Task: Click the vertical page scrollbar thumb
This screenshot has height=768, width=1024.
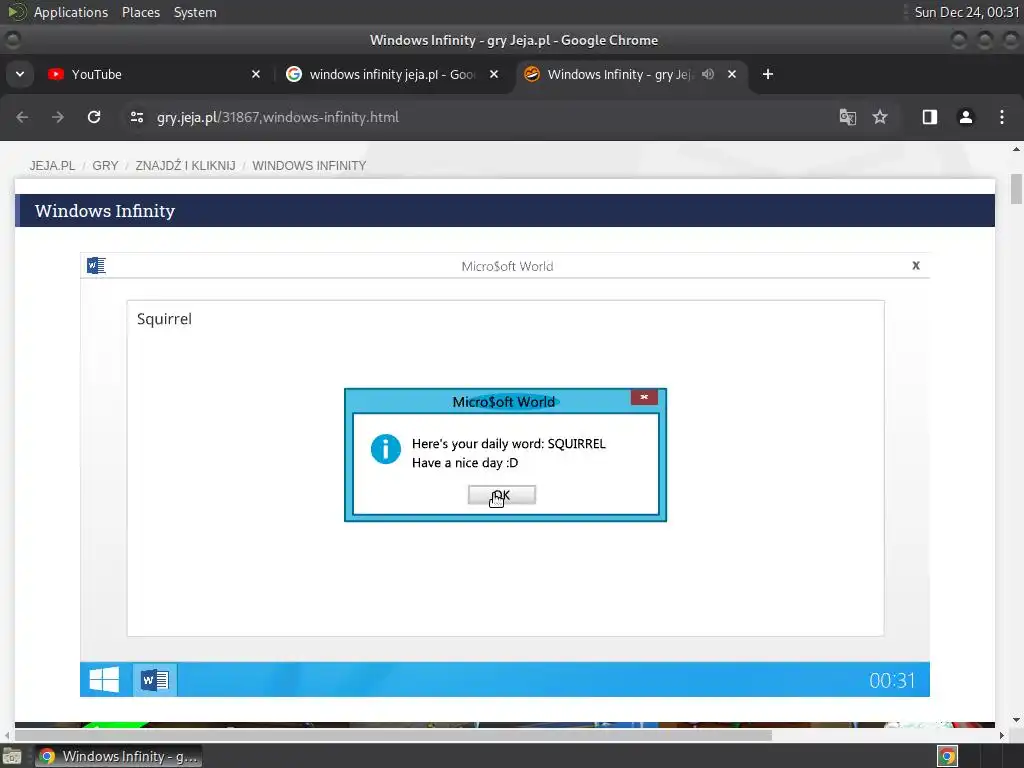Action: pyautogui.click(x=1016, y=189)
